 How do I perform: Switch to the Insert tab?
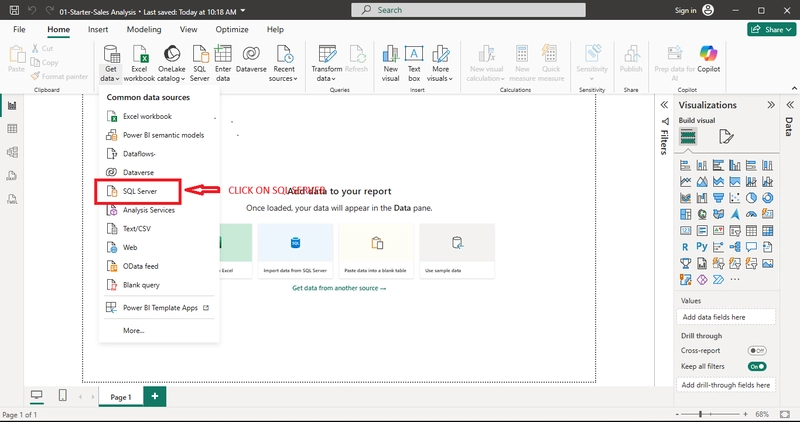[98, 29]
